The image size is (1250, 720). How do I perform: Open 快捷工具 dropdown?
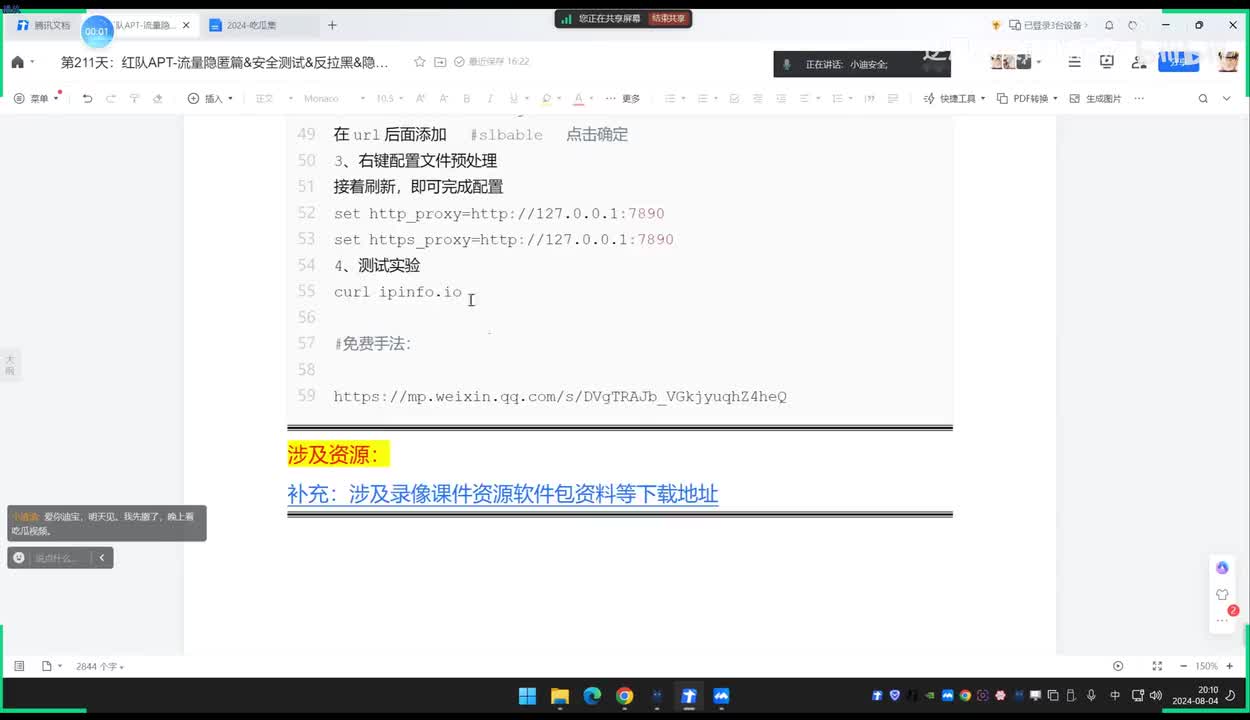(x=955, y=98)
